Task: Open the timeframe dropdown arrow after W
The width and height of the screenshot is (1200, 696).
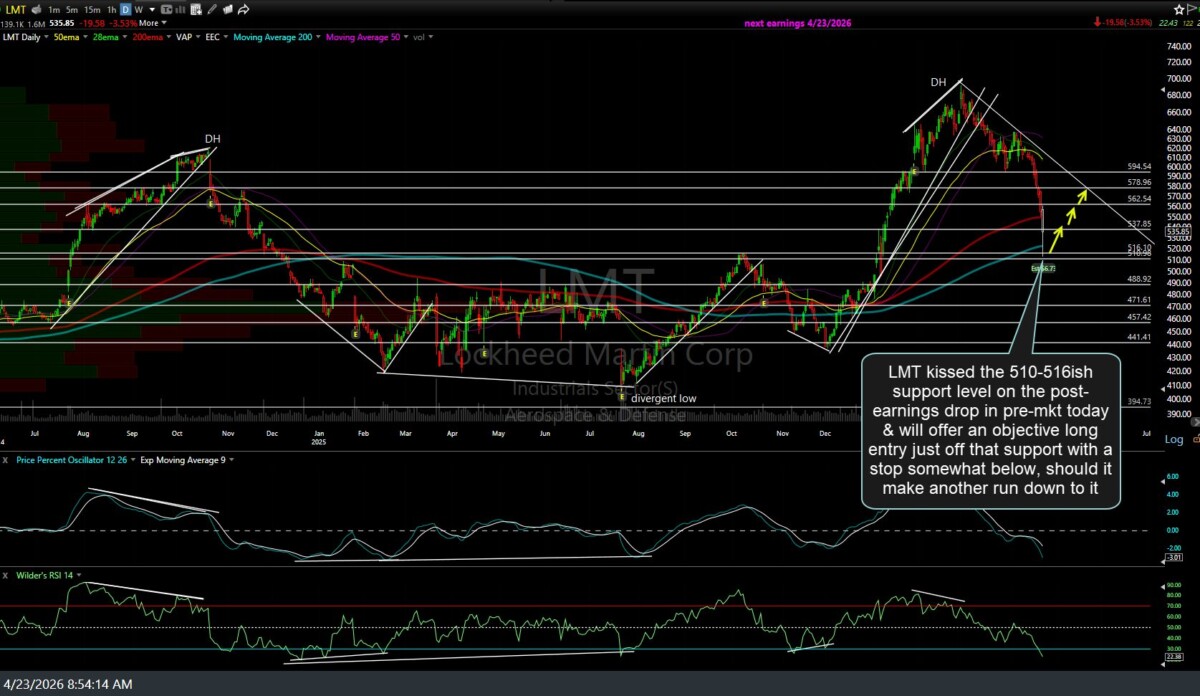Action: (152, 10)
